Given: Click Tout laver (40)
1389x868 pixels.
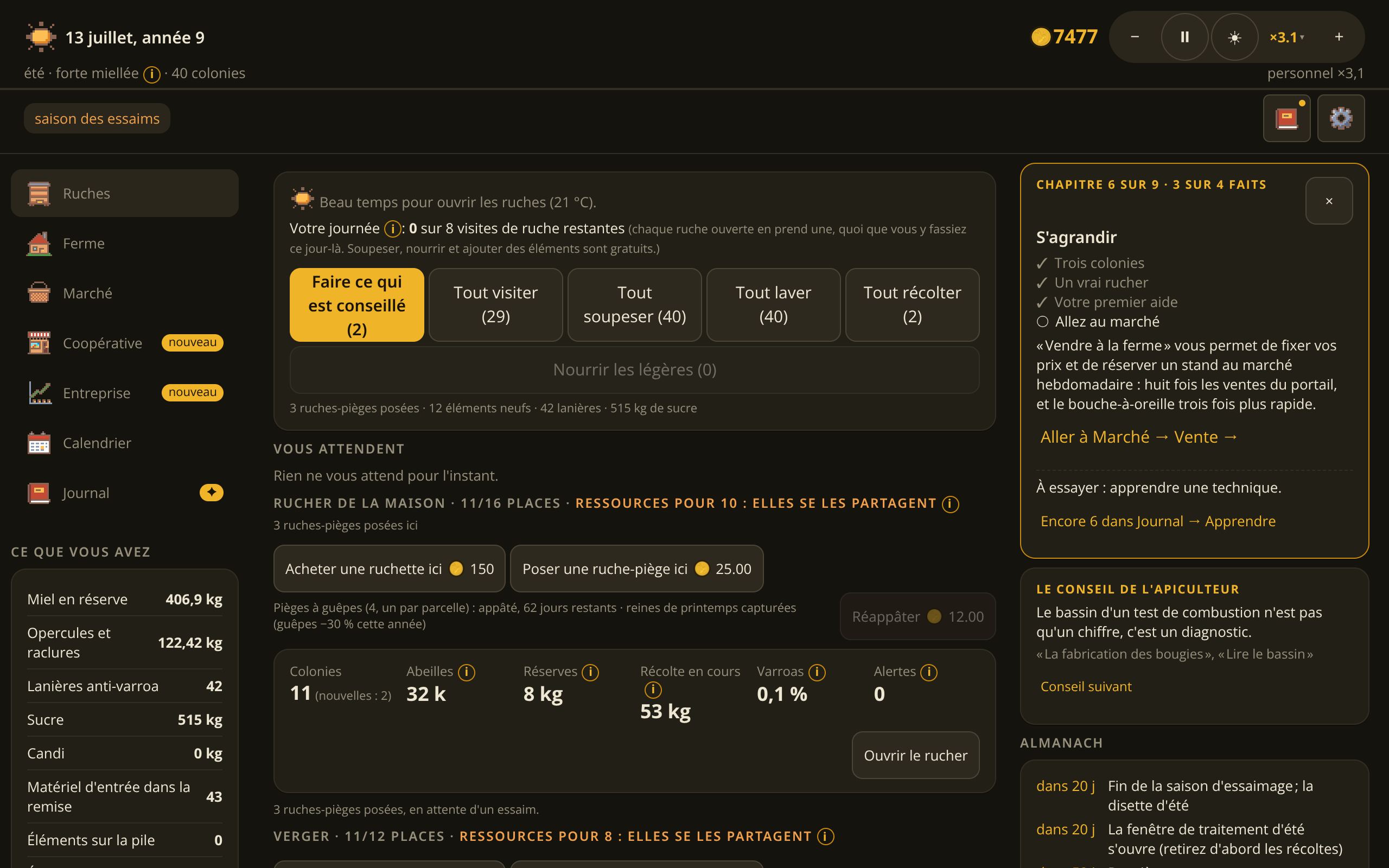Looking at the screenshot, I should click(774, 305).
